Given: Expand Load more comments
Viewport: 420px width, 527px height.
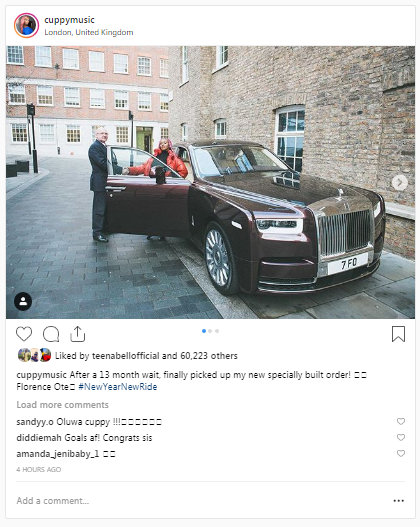Looking at the screenshot, I should [62, 405].
